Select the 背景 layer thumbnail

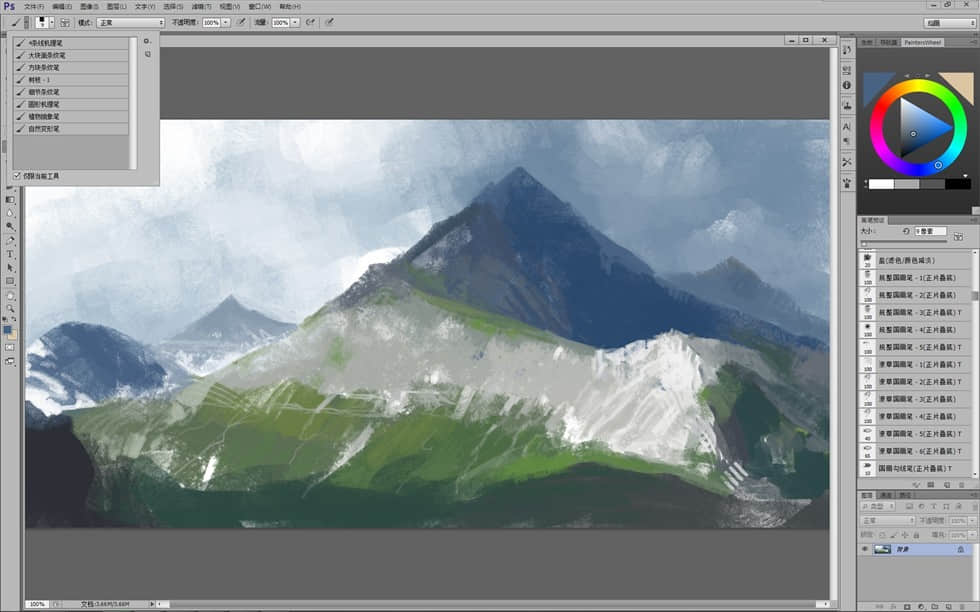coord(882,549)
